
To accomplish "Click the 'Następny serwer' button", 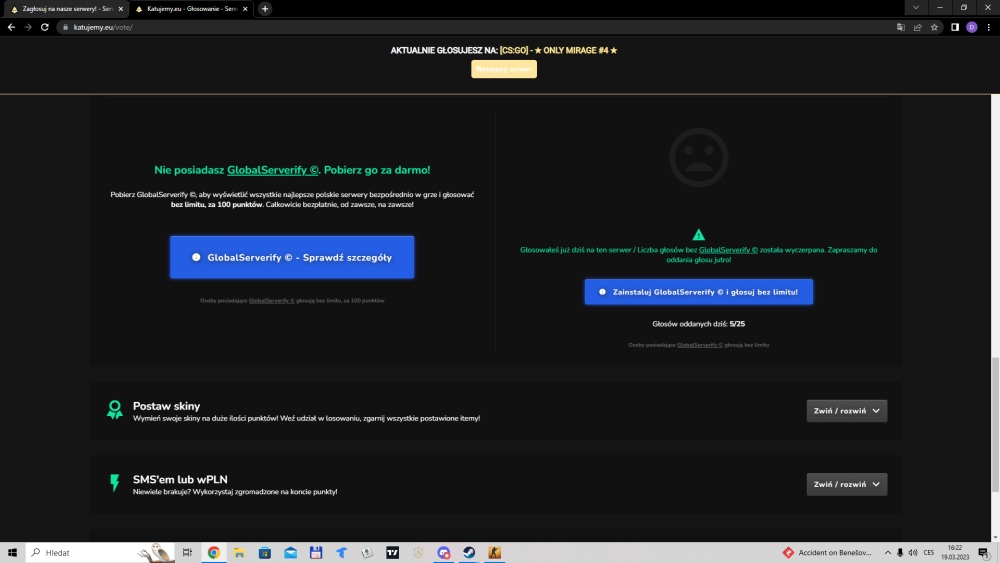I will coord(504,69).
